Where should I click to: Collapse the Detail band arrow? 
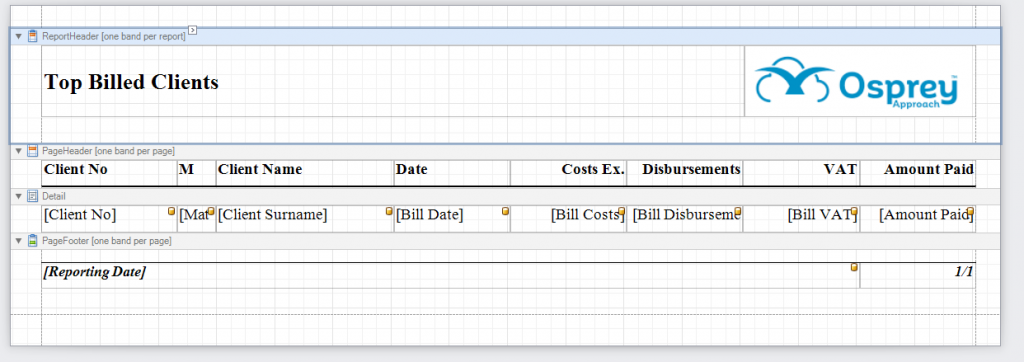tap(19, 196)
